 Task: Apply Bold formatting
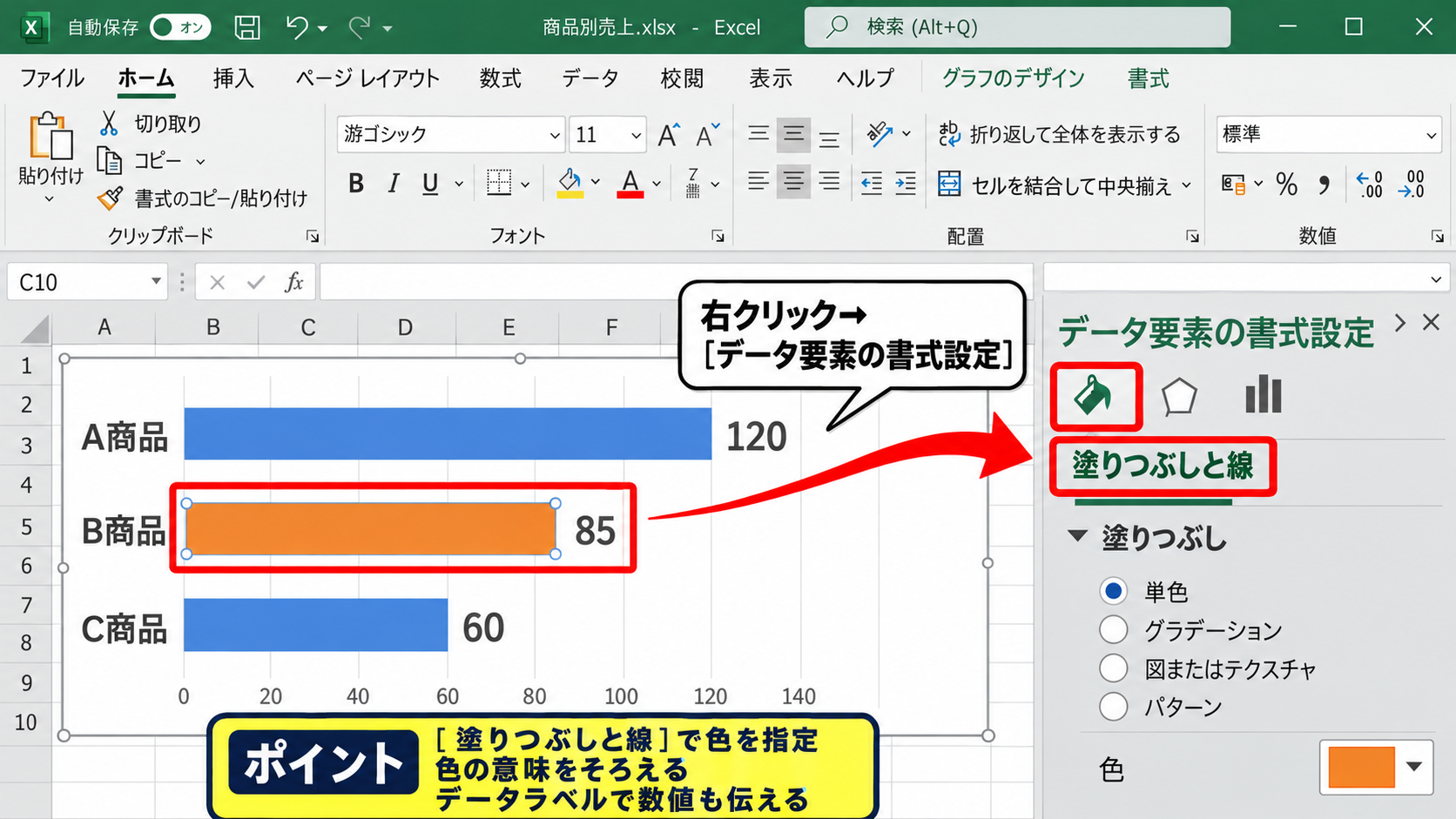tap(355, 184)
